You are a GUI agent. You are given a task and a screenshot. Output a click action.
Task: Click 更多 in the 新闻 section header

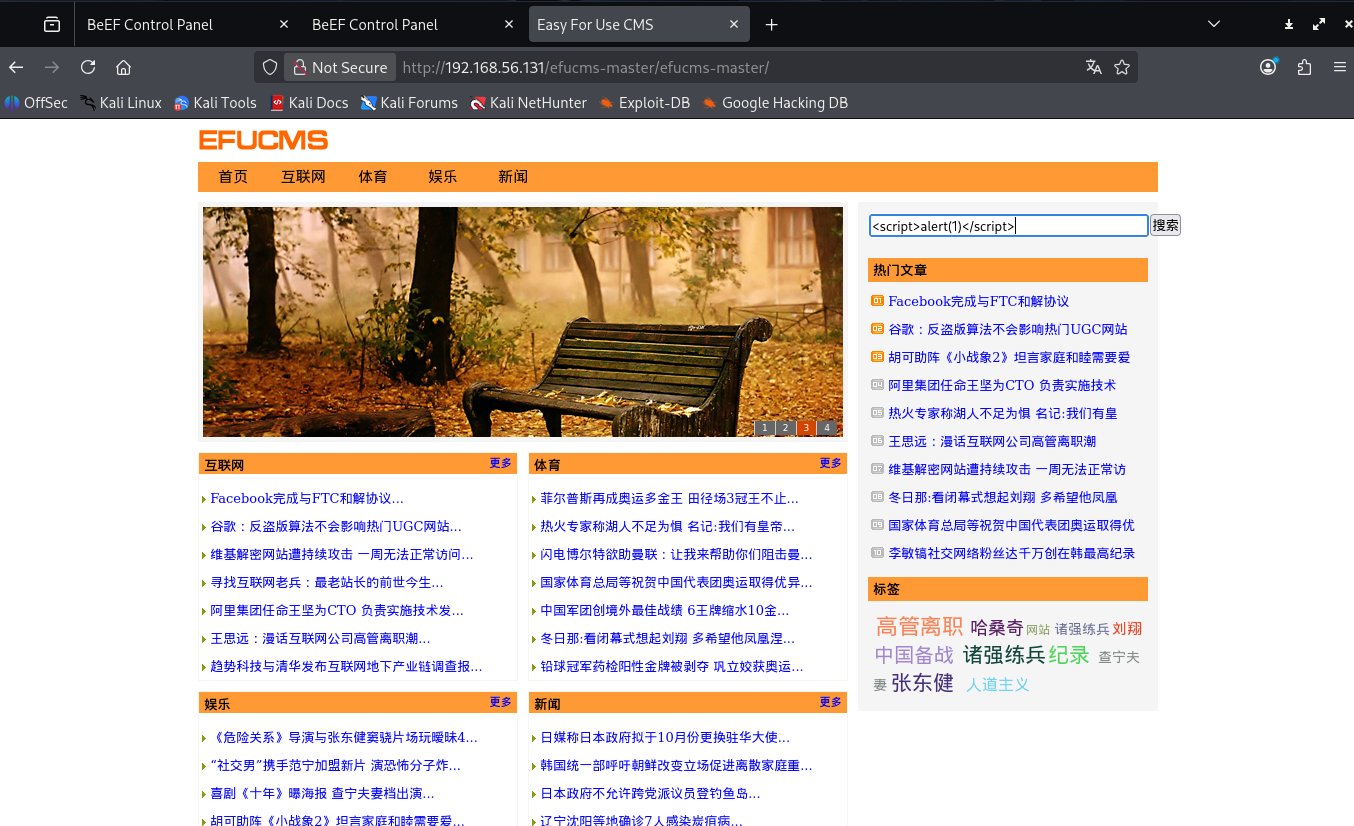(831, 702)
